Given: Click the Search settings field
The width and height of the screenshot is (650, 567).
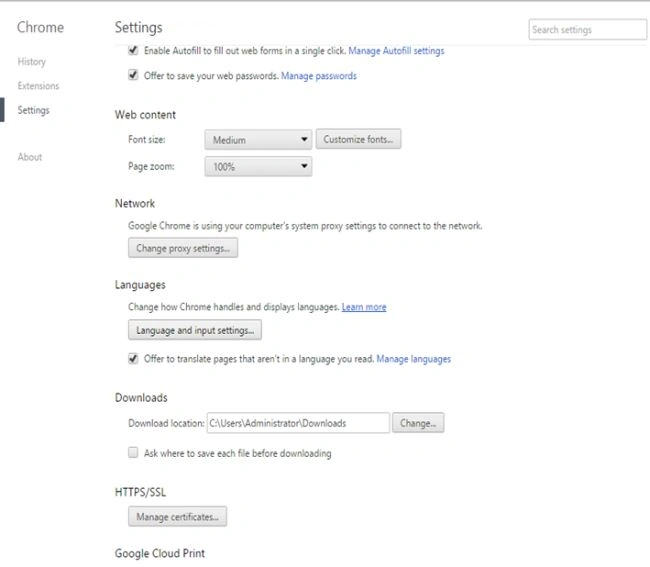Looking at the screenshot, I should (x=587, y=29).
